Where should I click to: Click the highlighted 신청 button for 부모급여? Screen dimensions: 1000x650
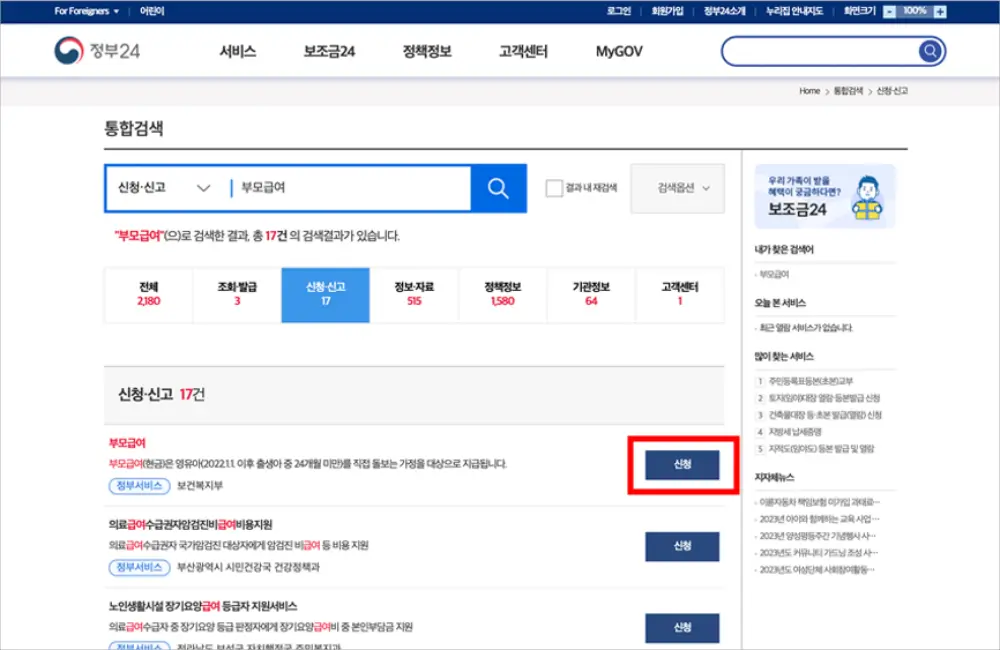pyautogui.click(x=683, y=465)
